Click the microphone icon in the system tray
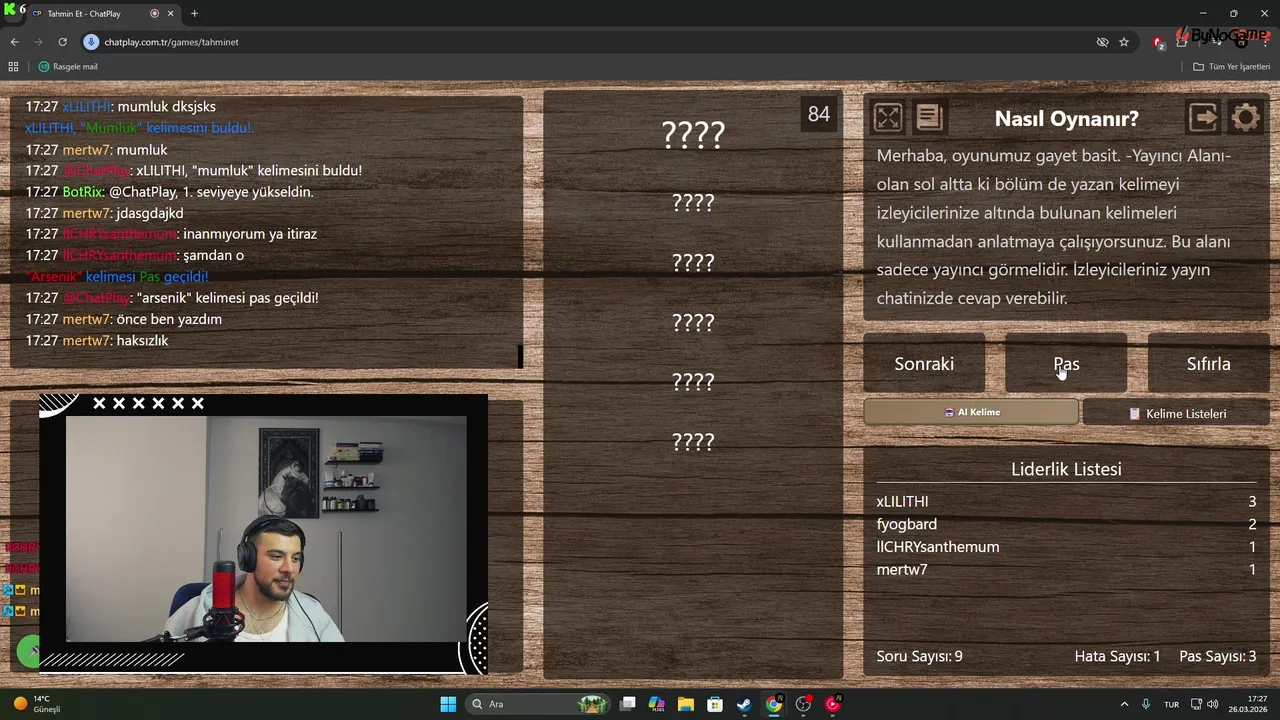Image resolution: width=1280 pixels, height=720 pixels. pyautogui.click(x=1146, y=704)
